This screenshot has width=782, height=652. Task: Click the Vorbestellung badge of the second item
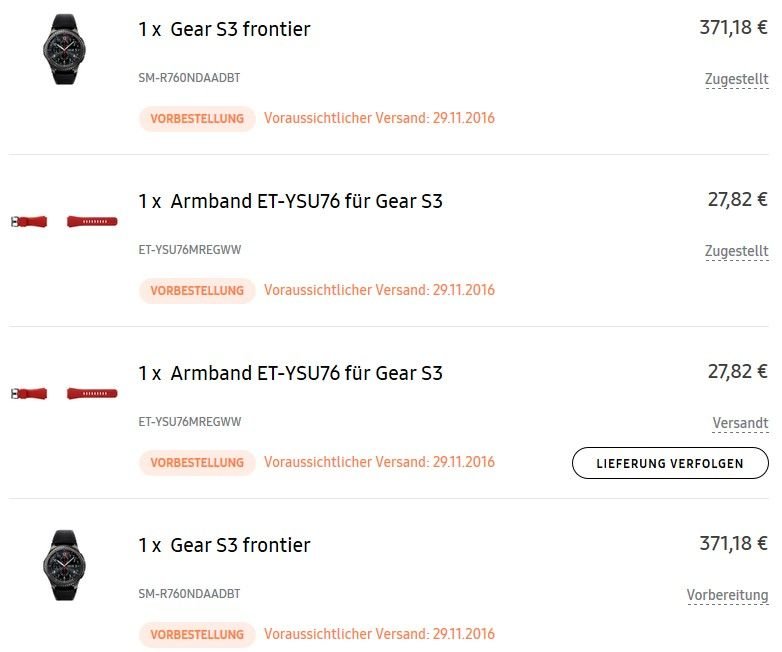pos(197,291)
